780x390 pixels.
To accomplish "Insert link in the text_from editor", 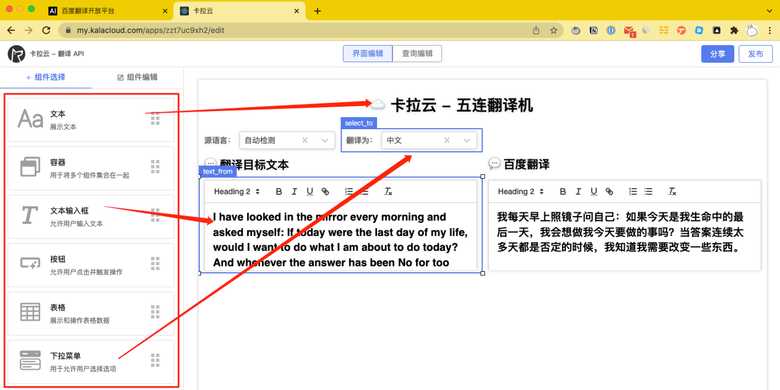I will point(325,192).
